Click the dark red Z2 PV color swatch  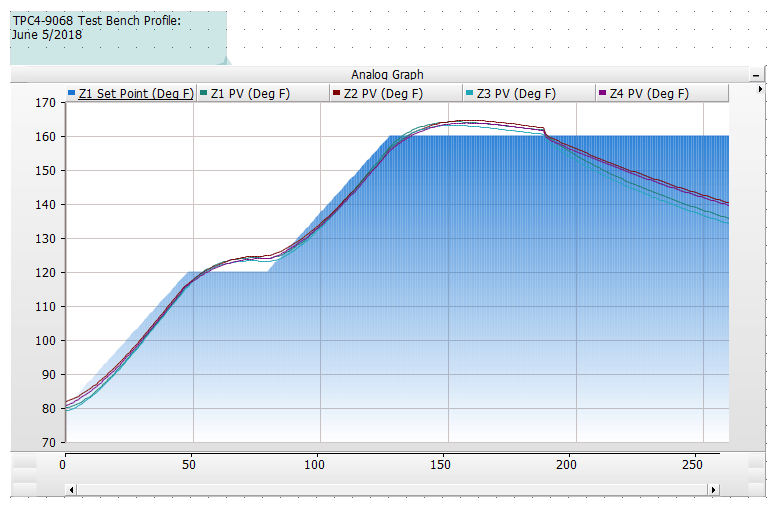337,93
